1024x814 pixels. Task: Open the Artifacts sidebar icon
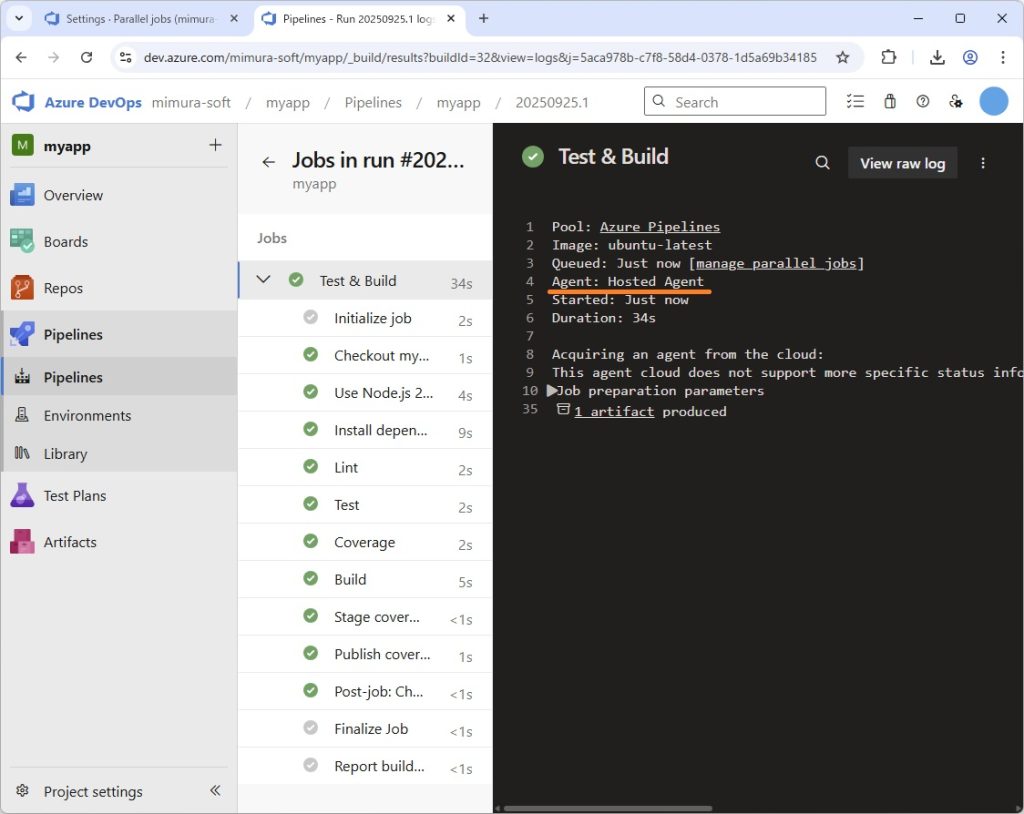(x=22, y=542)
